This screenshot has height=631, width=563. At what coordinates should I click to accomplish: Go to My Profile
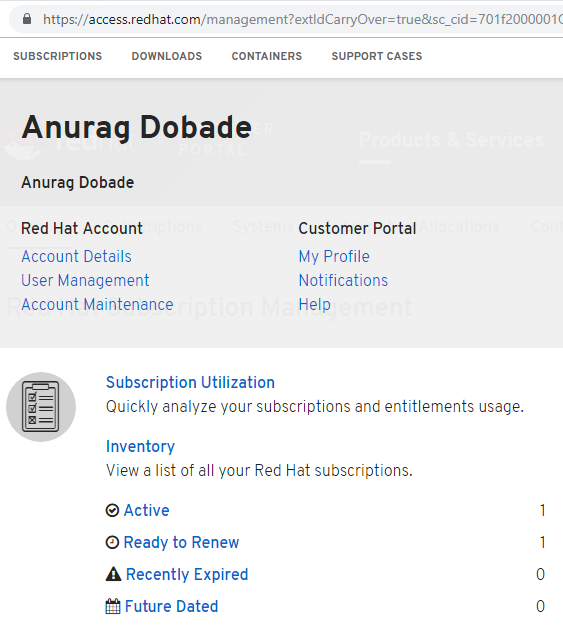click(x=334, y=256)
